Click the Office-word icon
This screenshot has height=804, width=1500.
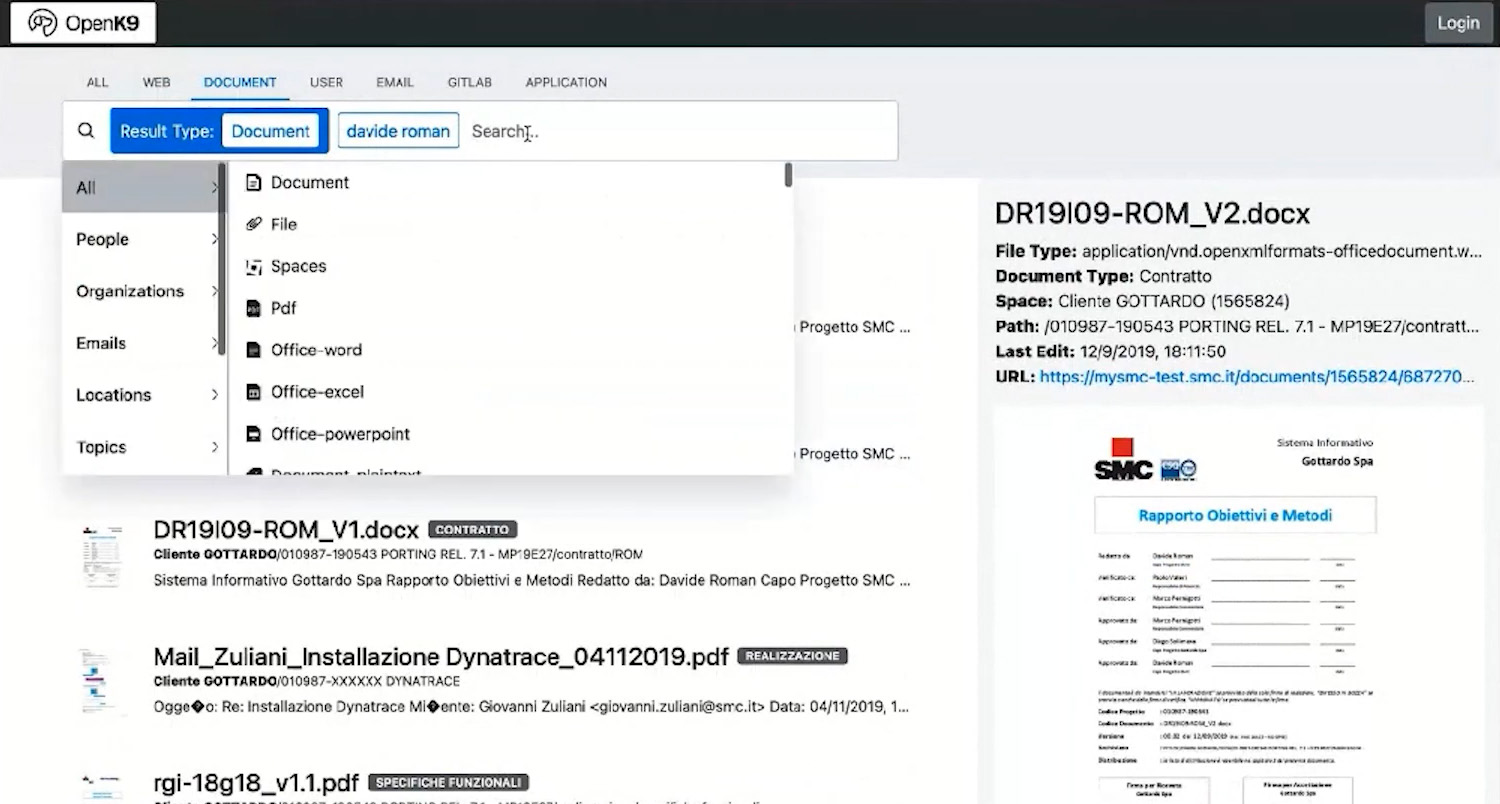tap(254, 350)
